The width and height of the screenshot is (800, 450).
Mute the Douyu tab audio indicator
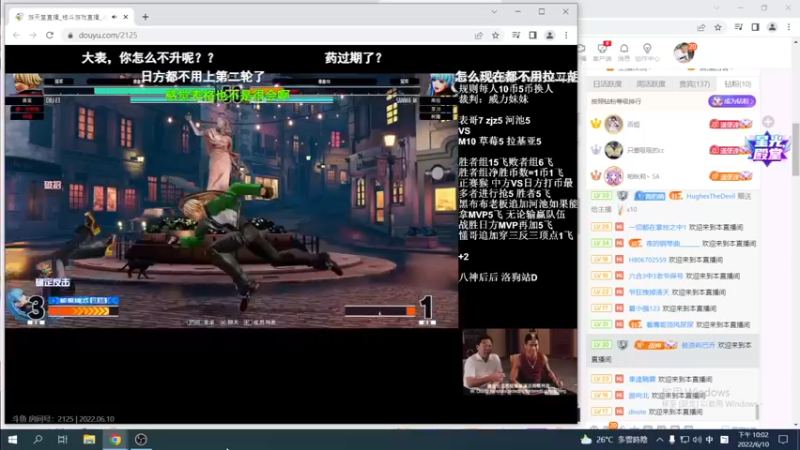pos(114,17)
